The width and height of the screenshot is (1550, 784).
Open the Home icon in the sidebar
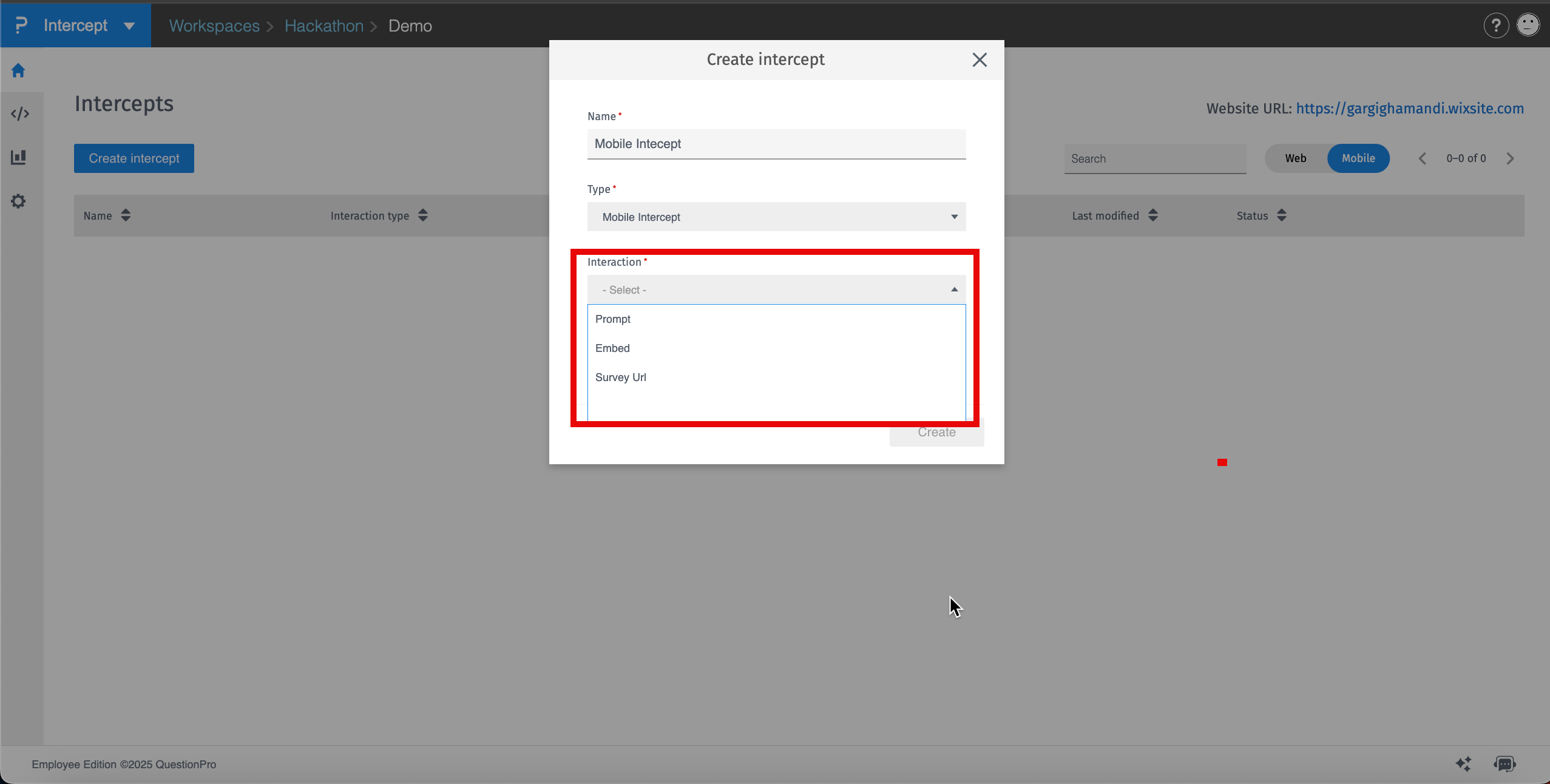18,70
